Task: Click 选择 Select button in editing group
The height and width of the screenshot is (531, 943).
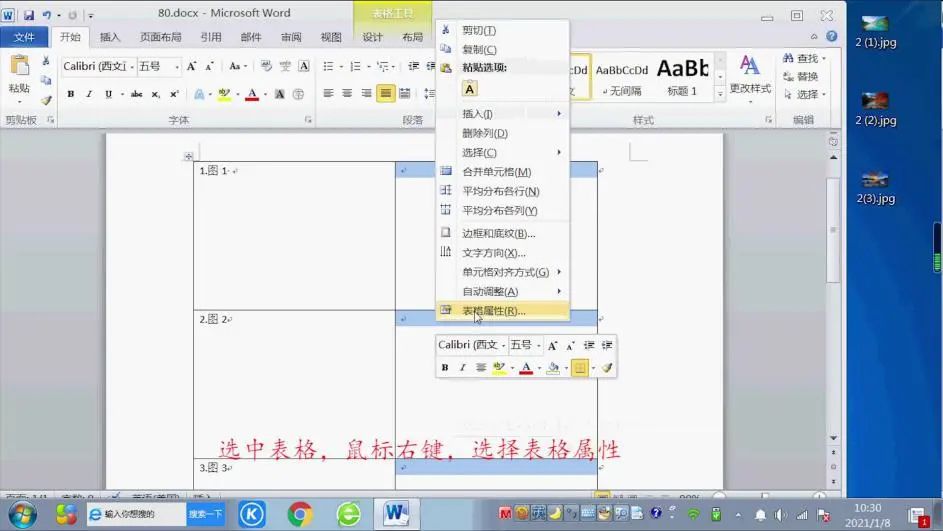Action: (805, 94)
